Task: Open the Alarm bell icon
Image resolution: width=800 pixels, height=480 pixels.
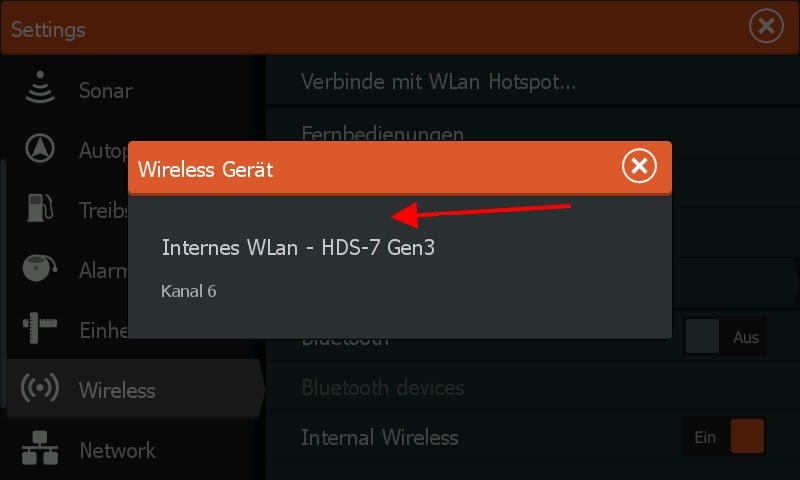Action: [40, 267]
